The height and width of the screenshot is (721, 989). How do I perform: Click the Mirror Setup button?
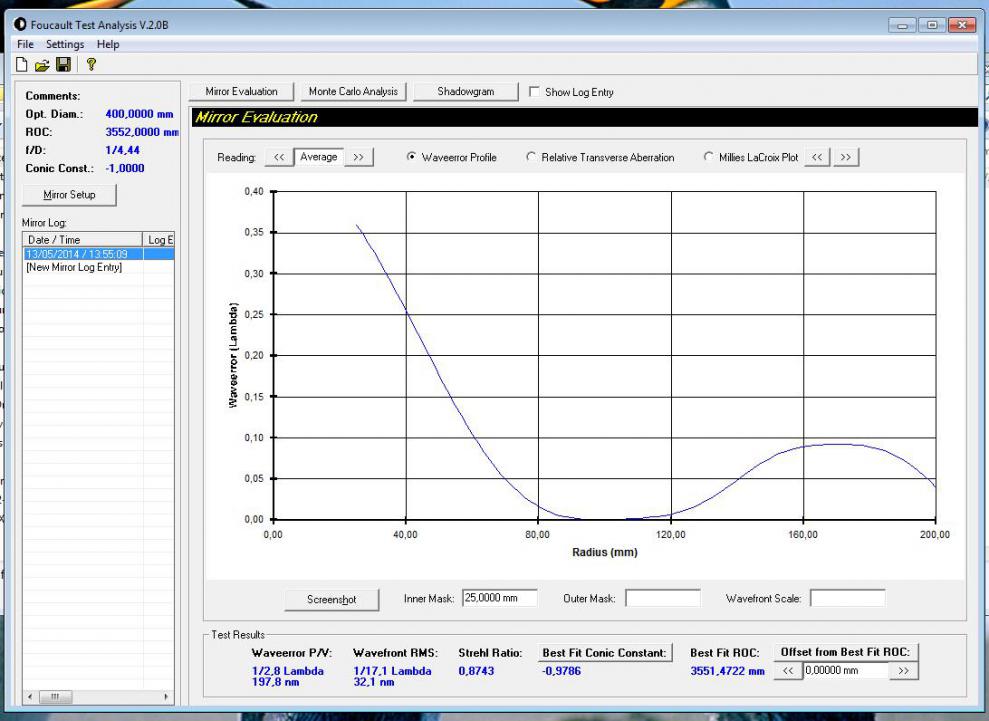69,195
